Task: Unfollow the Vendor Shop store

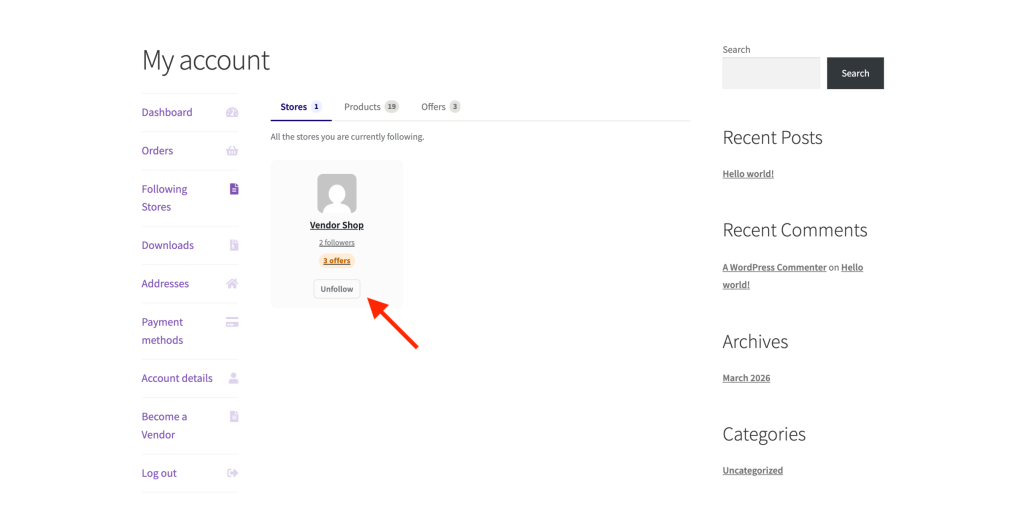Action: point(337,289)
